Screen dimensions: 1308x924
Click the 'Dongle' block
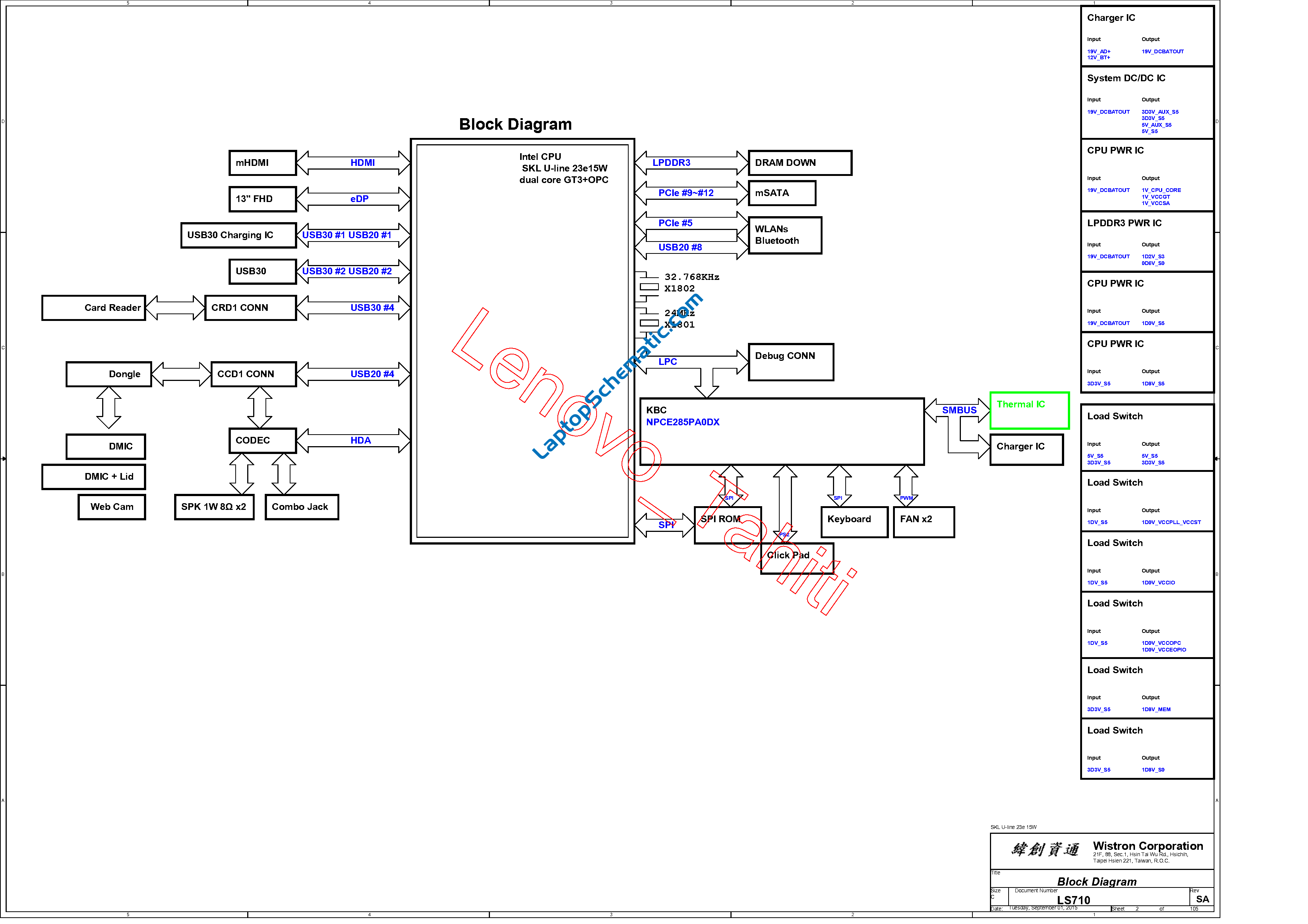[x=109, y=374]
